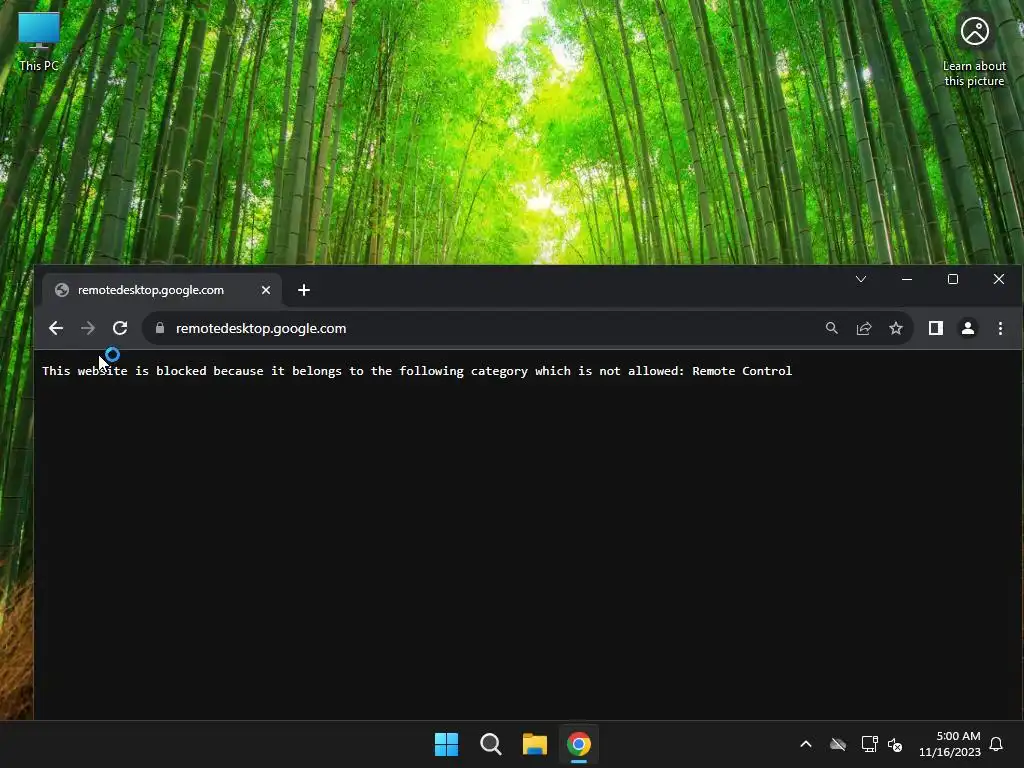Bookmark this tab with the star icon
Screen dimensions: 1024x768
896,328
